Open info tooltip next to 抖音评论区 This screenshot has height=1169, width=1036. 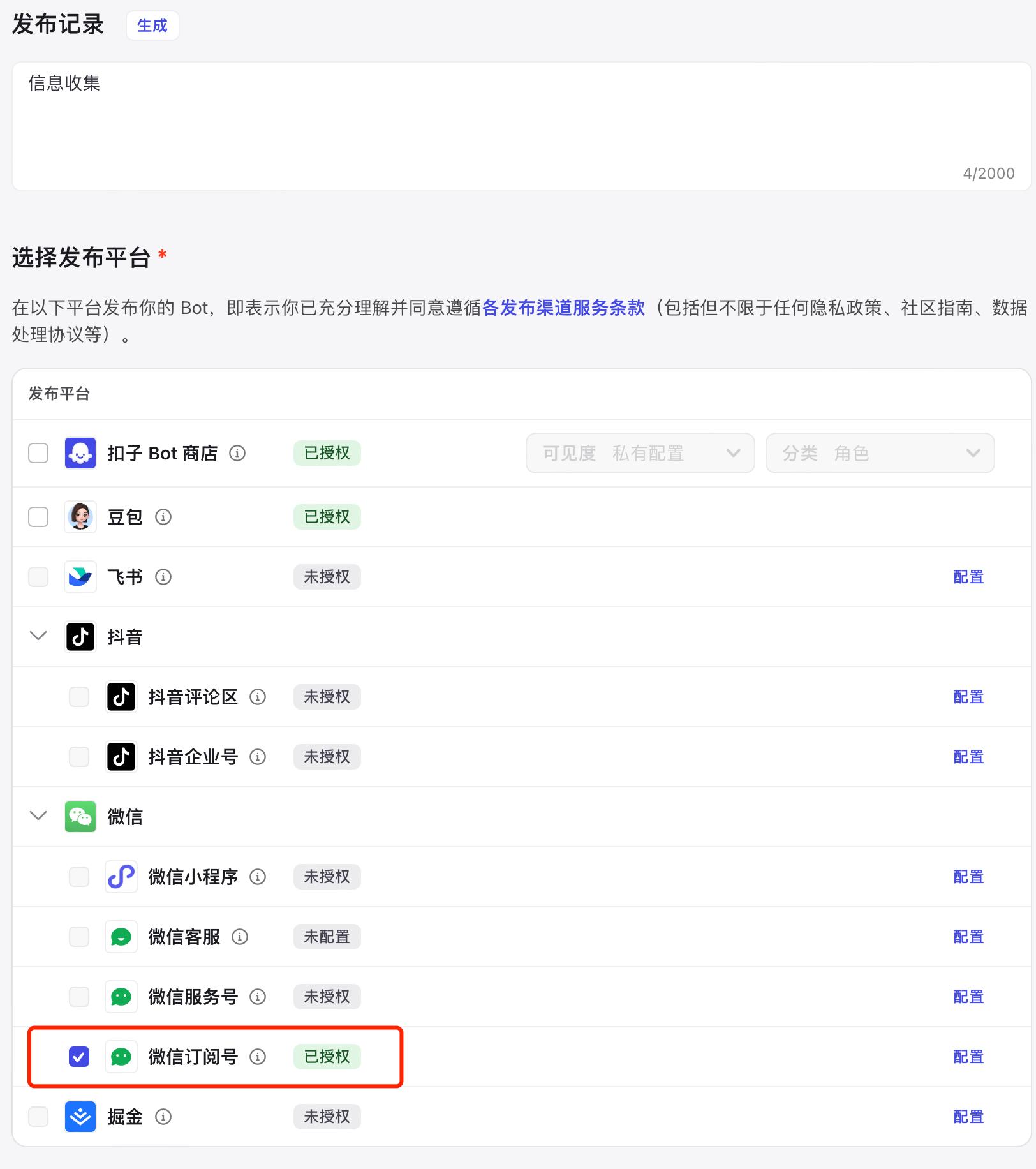(x=258, y=697)
